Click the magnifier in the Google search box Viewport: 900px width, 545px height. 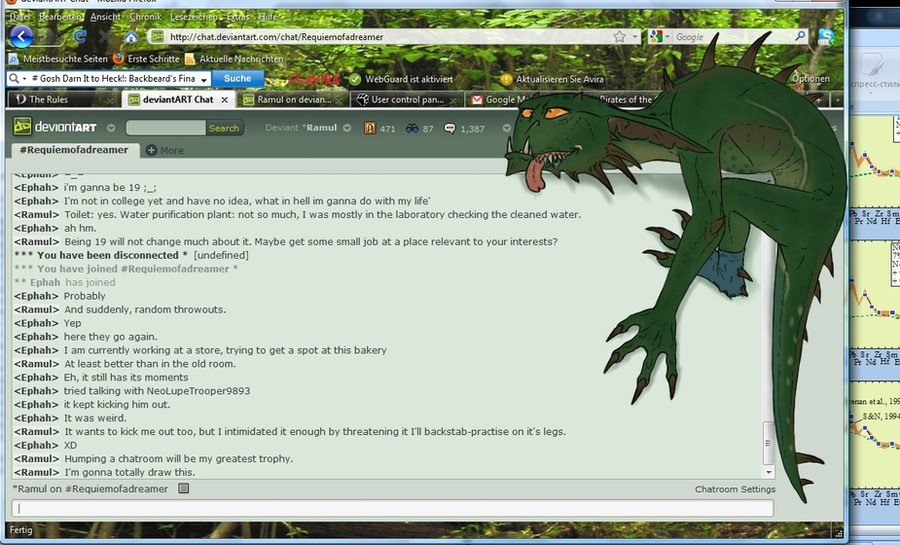800,36
